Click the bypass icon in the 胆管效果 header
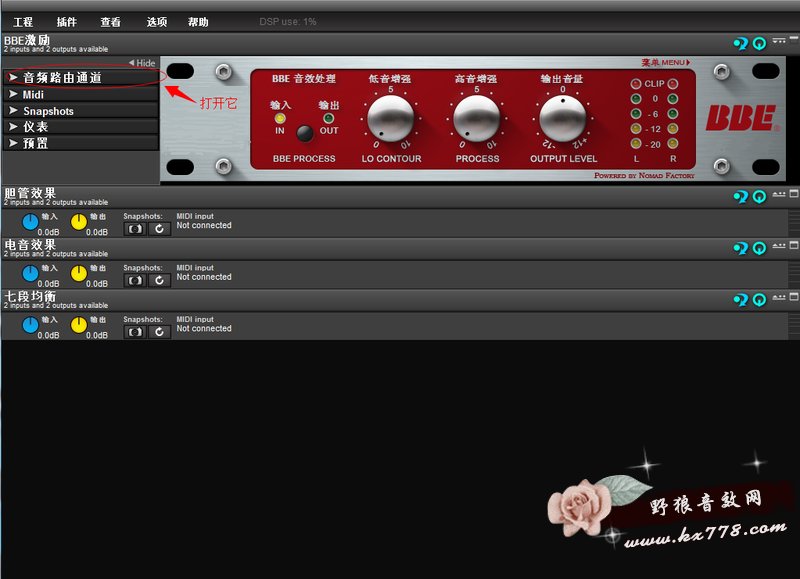800x579 pixels. pos(740,196)
